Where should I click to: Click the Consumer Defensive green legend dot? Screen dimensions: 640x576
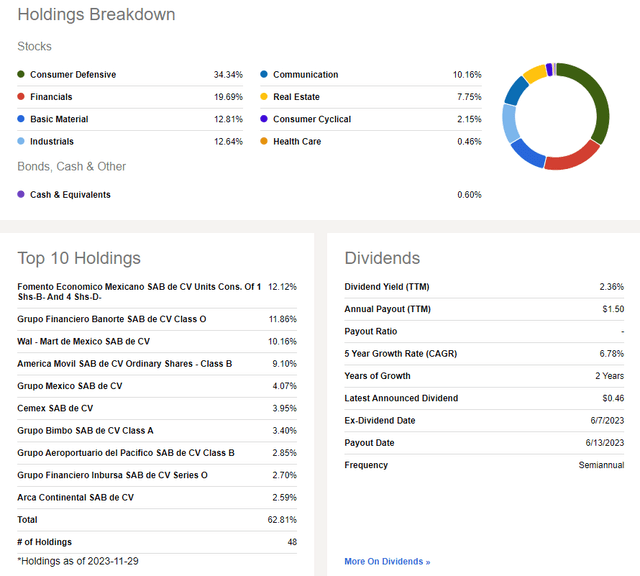[21, 74]
